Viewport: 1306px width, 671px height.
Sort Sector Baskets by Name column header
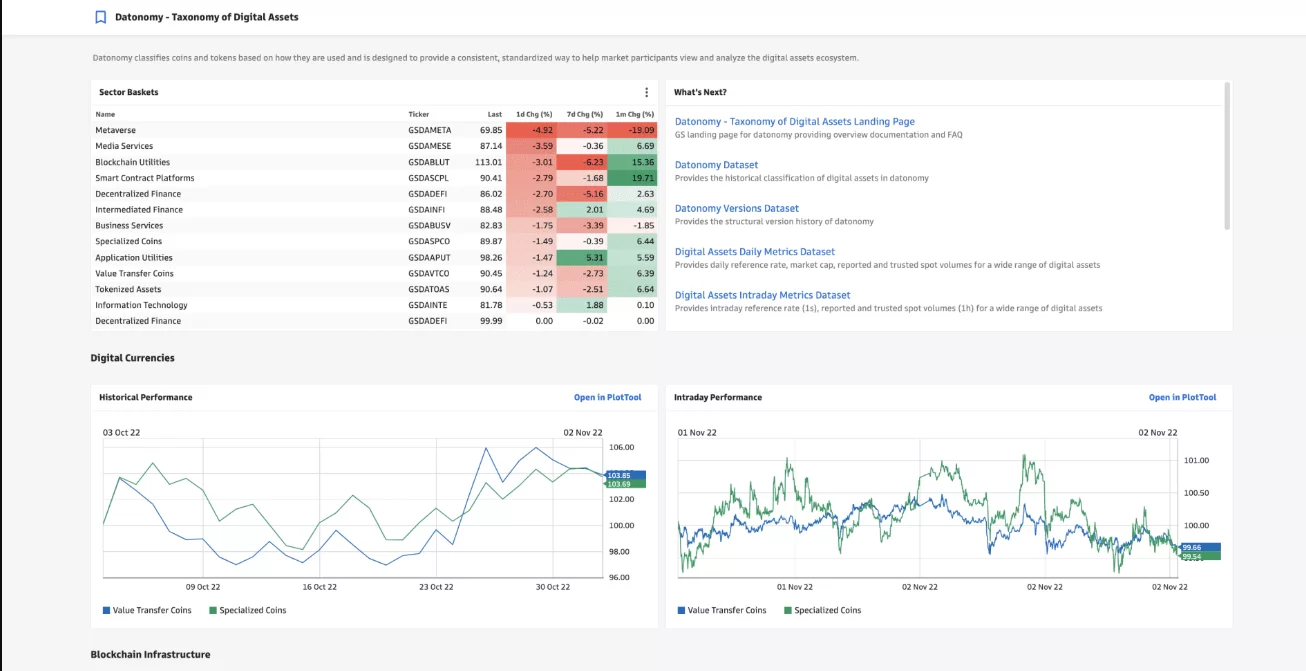(106, 114)
